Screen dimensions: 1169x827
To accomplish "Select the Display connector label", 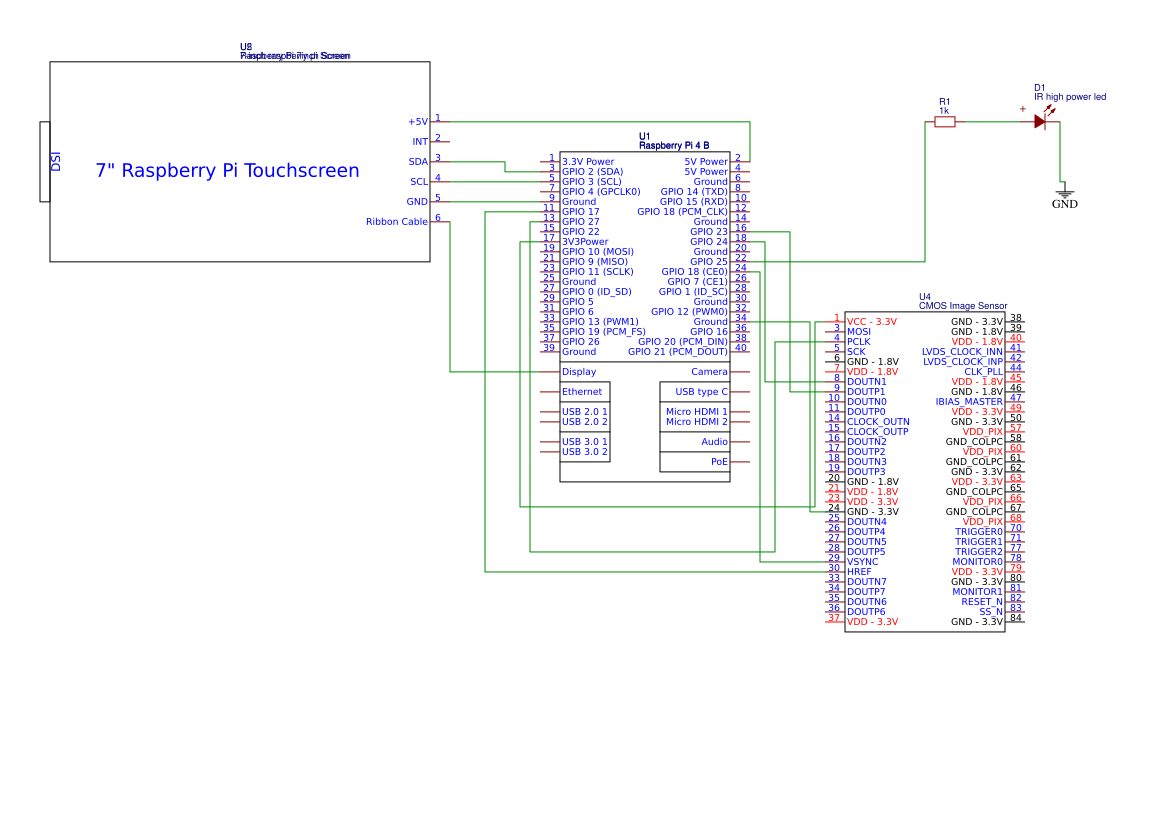I will (577, 371).
